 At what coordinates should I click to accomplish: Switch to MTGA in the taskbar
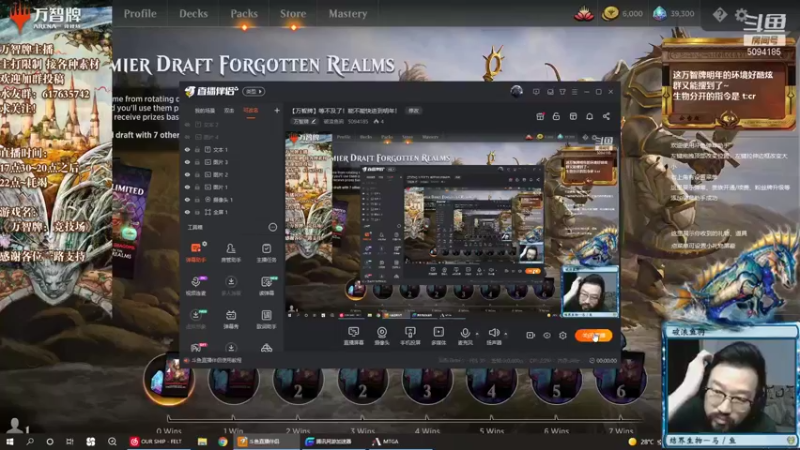tap(386, 441)
